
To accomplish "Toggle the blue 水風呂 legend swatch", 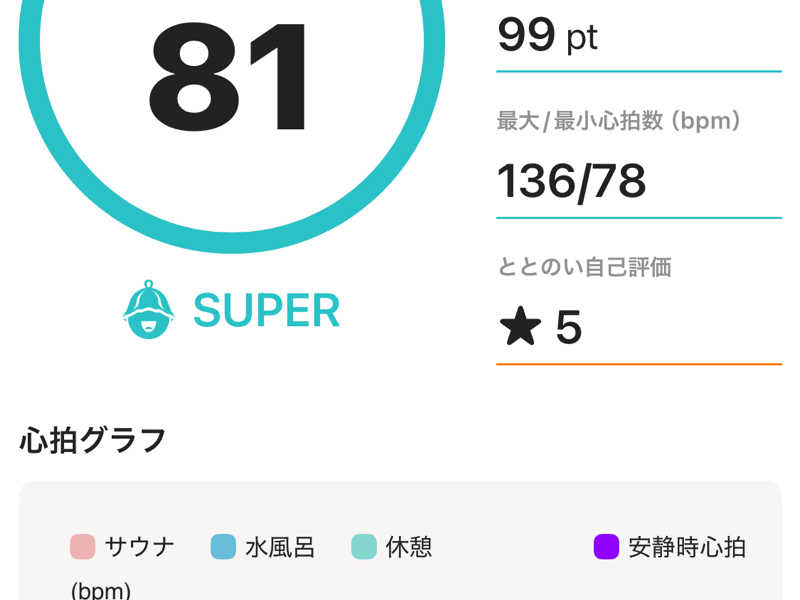I will click(223, 547).
